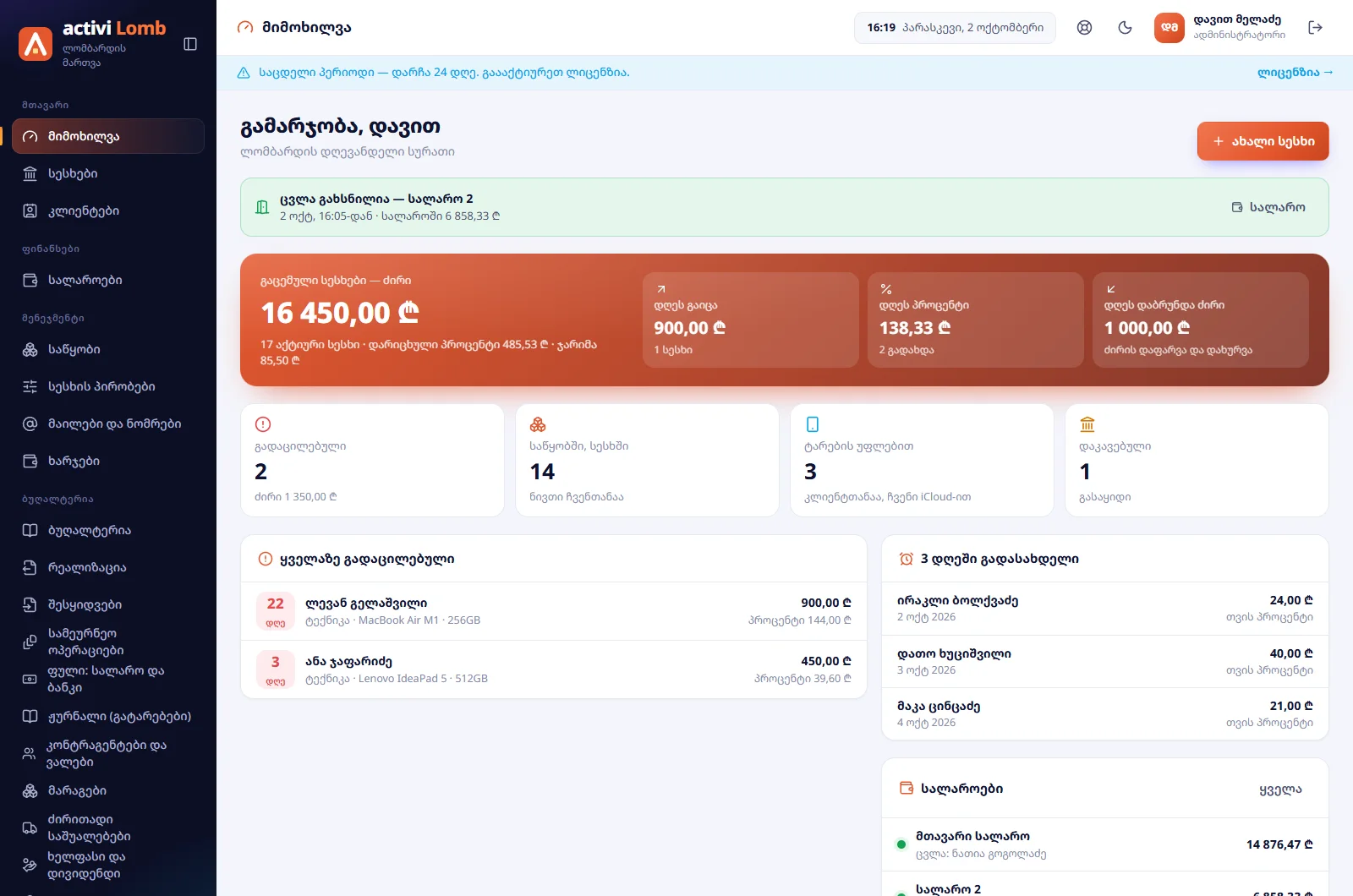The height and width of the screenshot is (896, 1353).
Task: Open ყველა link in the სალაროები card
Action: (1280, 789)
